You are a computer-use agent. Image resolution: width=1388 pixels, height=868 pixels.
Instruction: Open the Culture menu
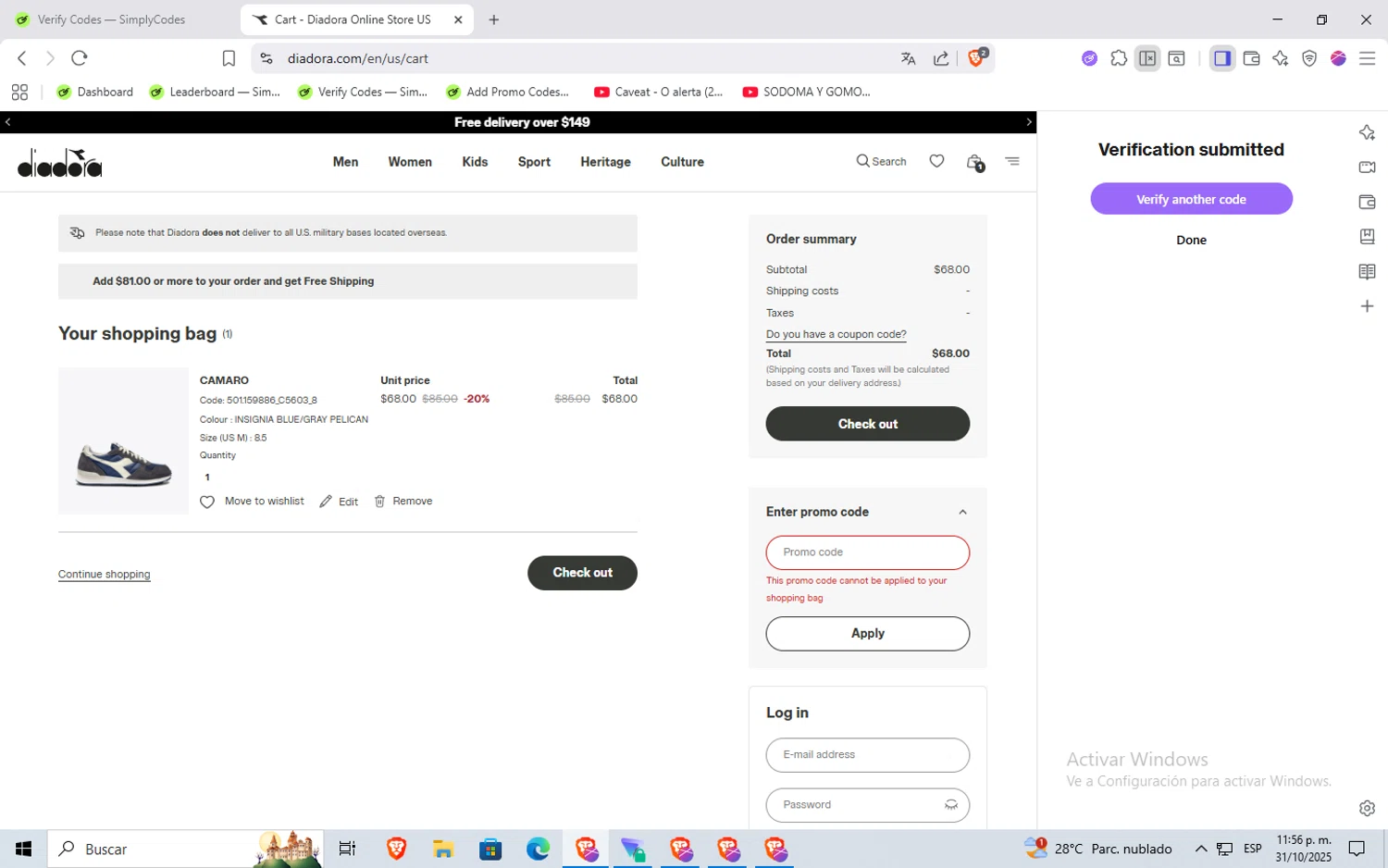(682, 162)
